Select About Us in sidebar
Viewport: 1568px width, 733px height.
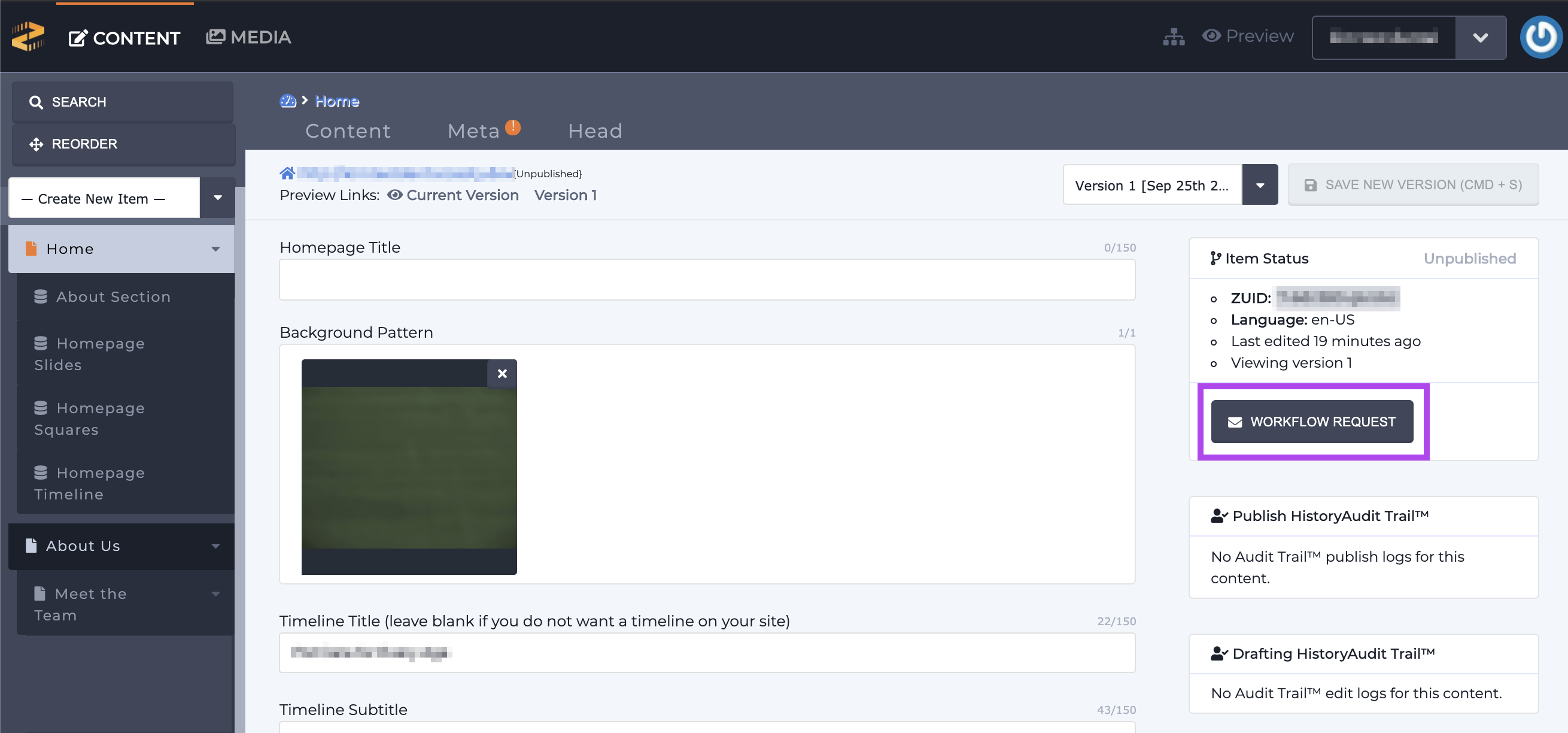(x=121, y=546)
